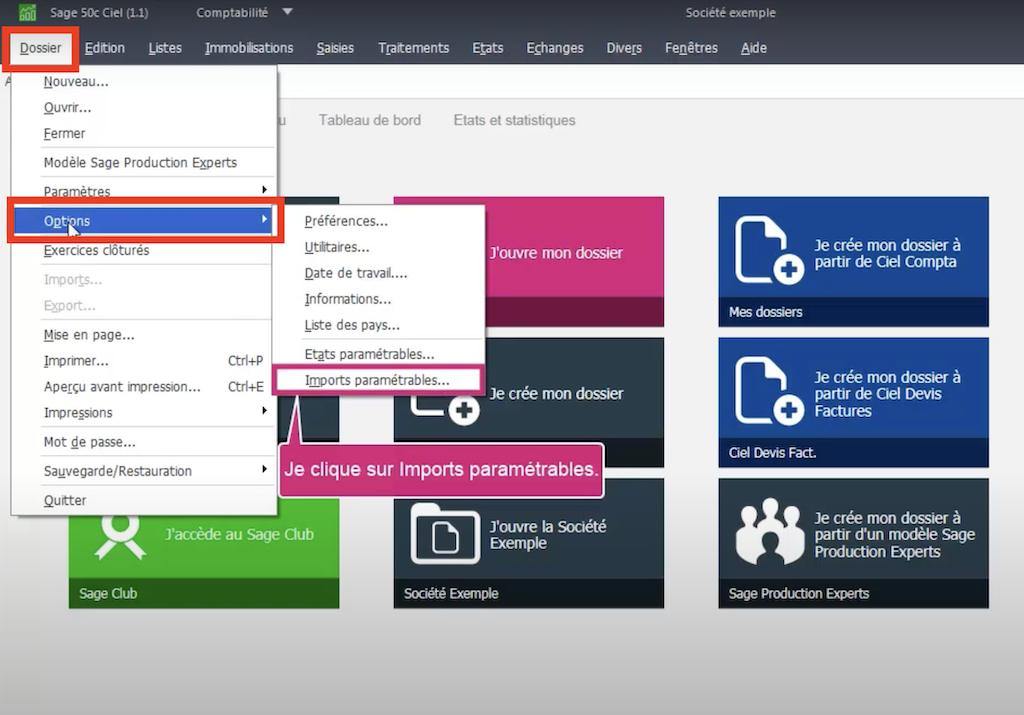The width and height of the screenshot is (1024, 715).
Task: Open the Saisies menu
Action: 335,48
